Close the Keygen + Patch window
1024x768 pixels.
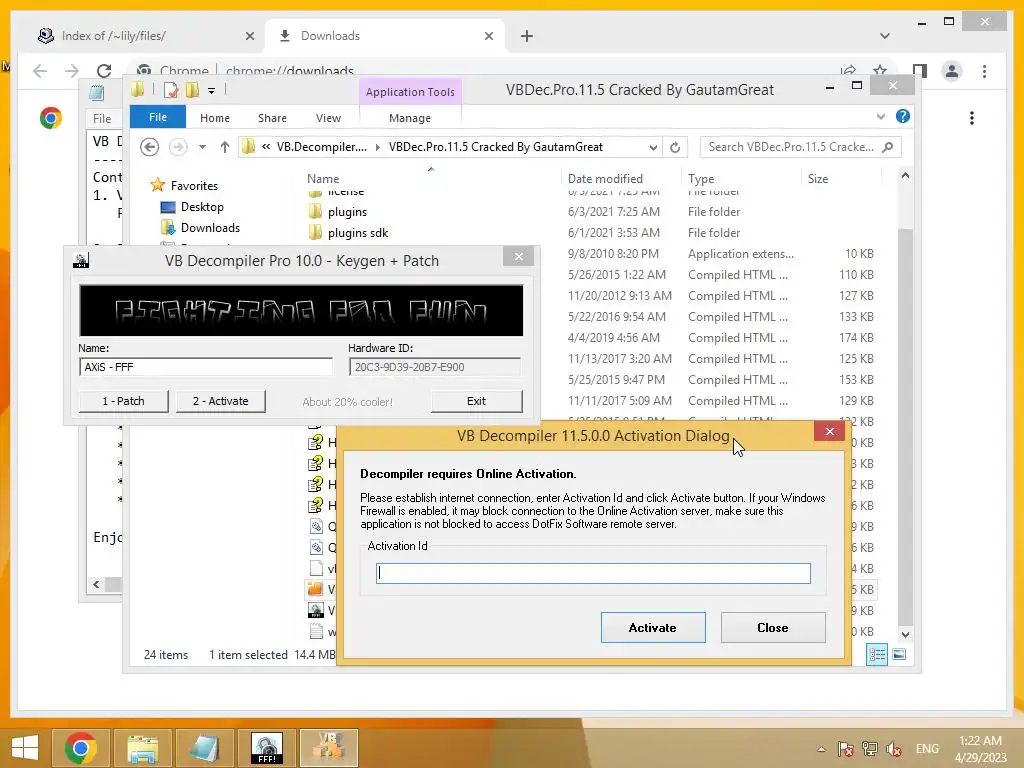coord(519,257)
